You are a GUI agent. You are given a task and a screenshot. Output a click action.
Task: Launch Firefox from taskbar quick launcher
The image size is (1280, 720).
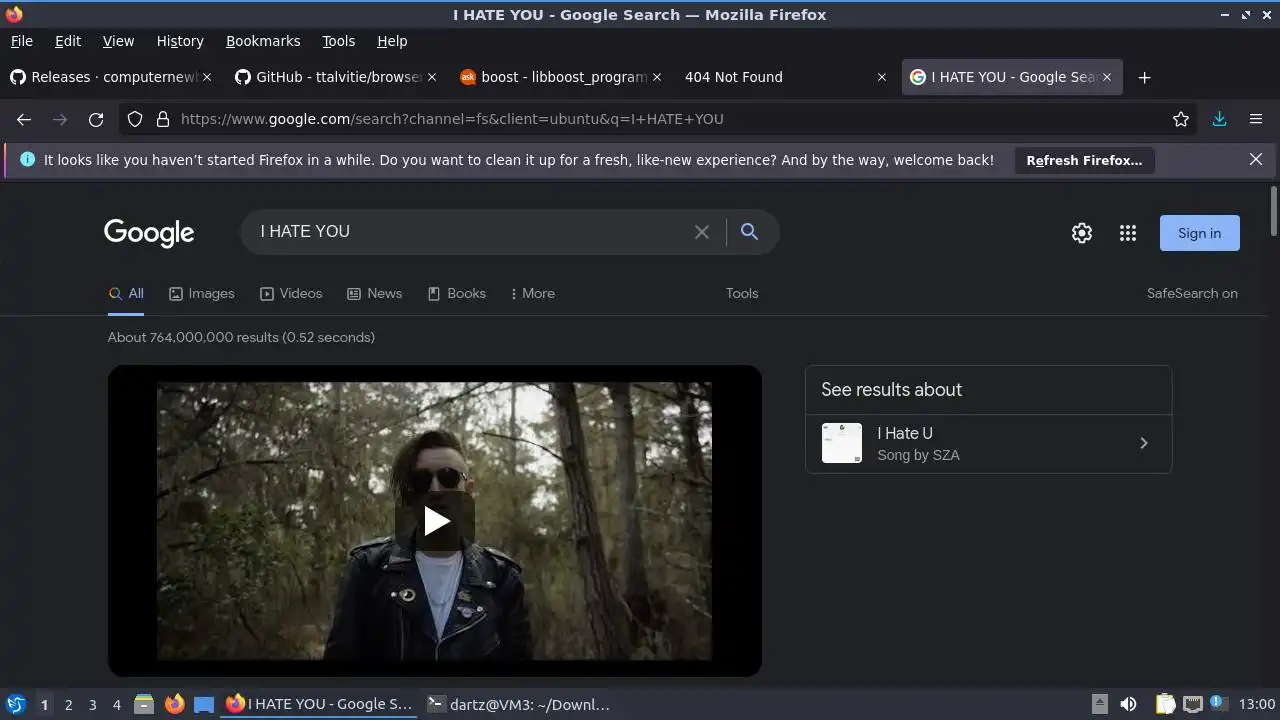(174, 704)
